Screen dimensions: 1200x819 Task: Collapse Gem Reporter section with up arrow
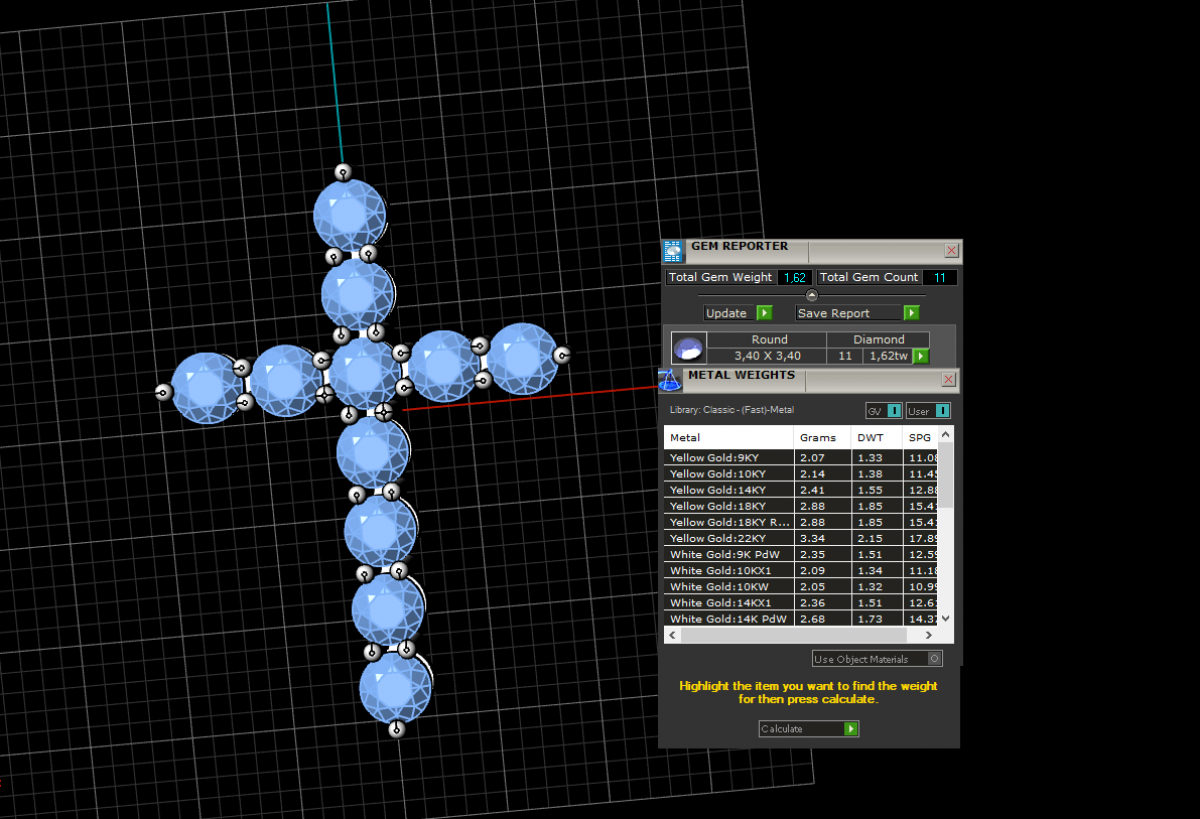[x=811, y=295]
